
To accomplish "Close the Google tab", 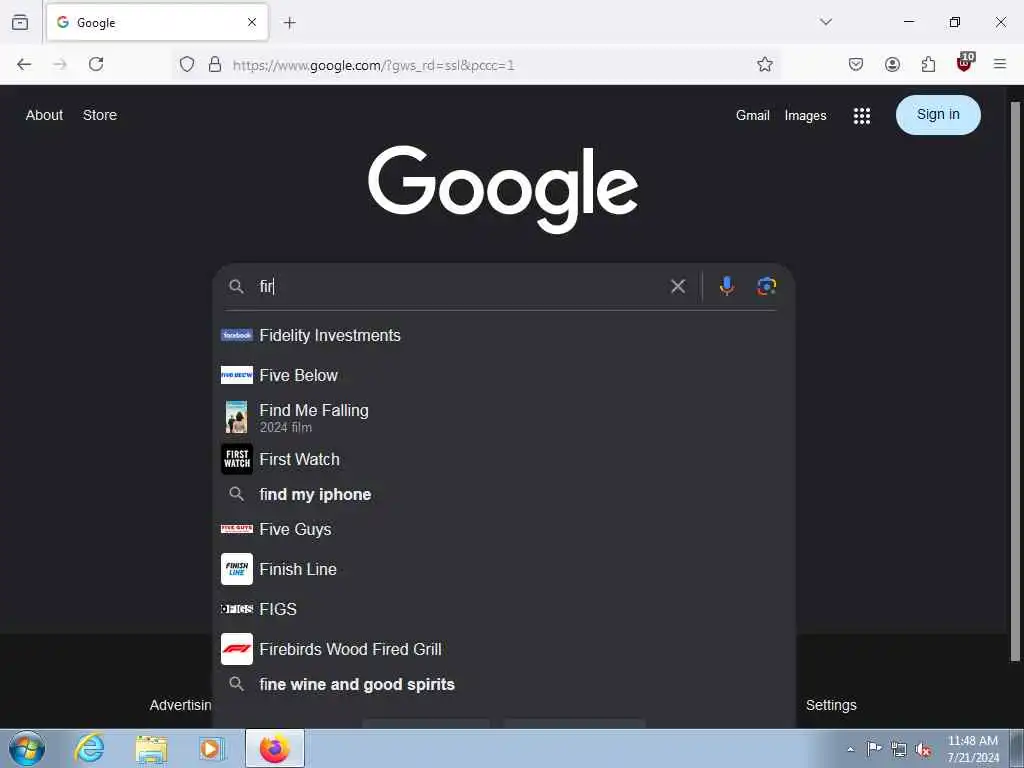I will tap(252, 22).
